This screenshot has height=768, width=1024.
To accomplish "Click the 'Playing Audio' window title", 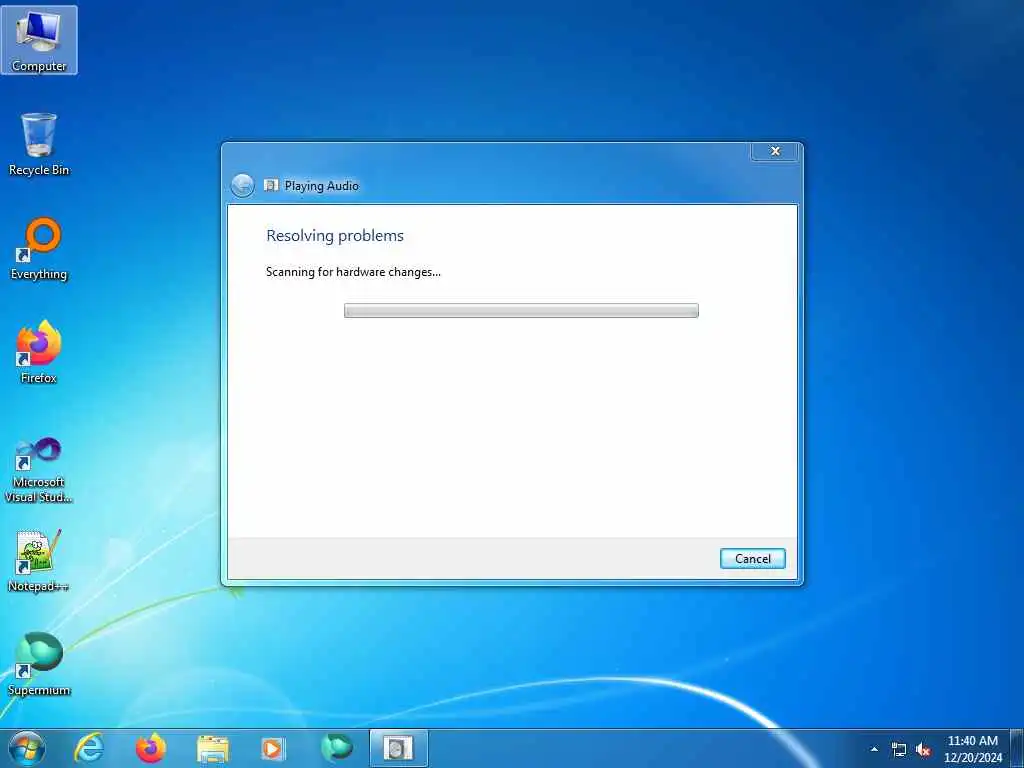I will click(321, 186).
